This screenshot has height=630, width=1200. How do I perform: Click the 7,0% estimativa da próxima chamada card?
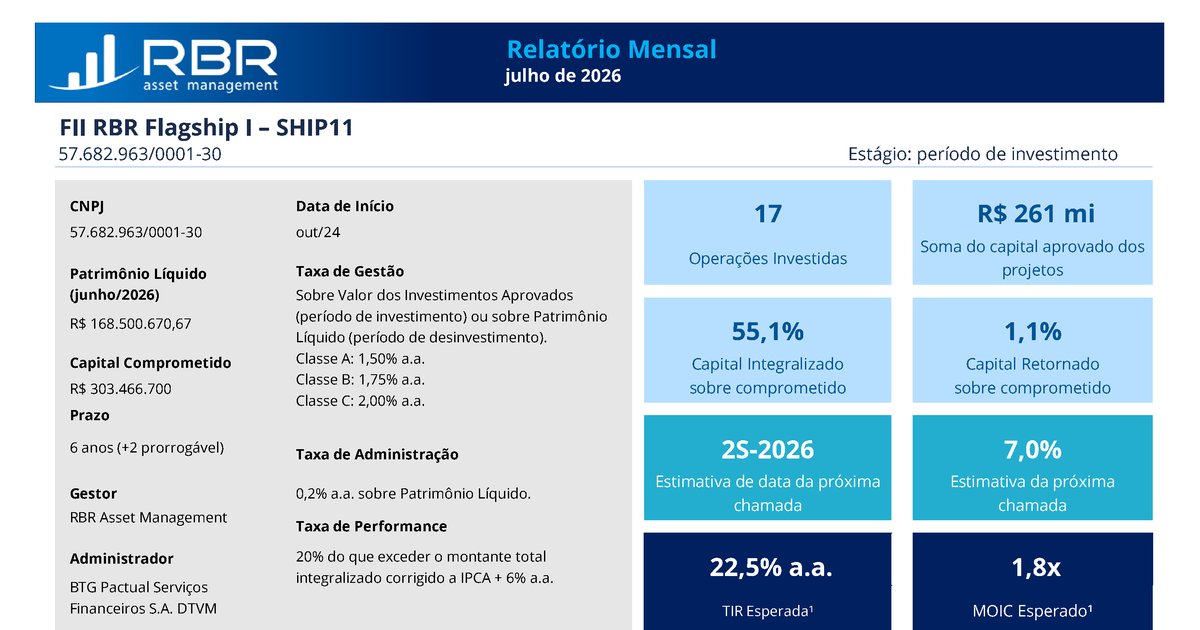tap(1033, 468)
